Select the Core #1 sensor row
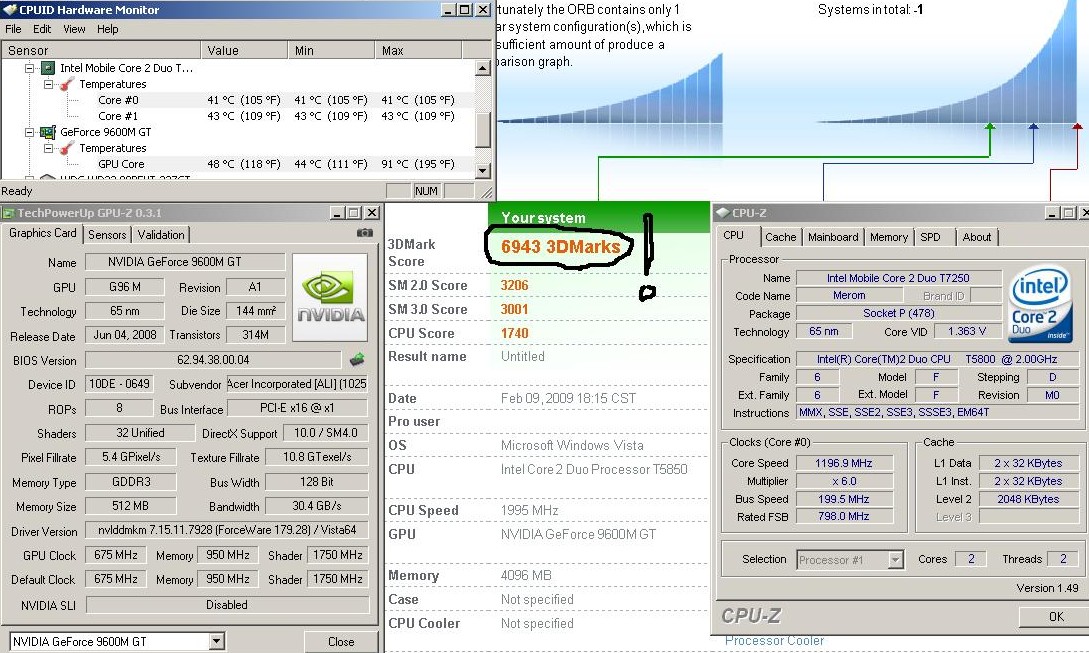1089x653 pixels. point(238,116)
